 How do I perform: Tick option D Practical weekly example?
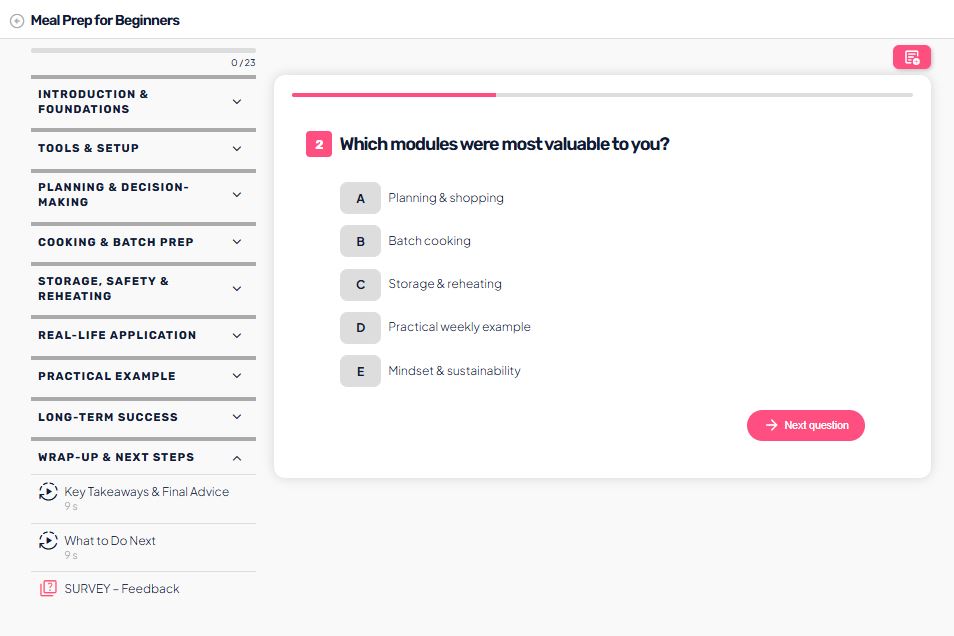point(360,327)
